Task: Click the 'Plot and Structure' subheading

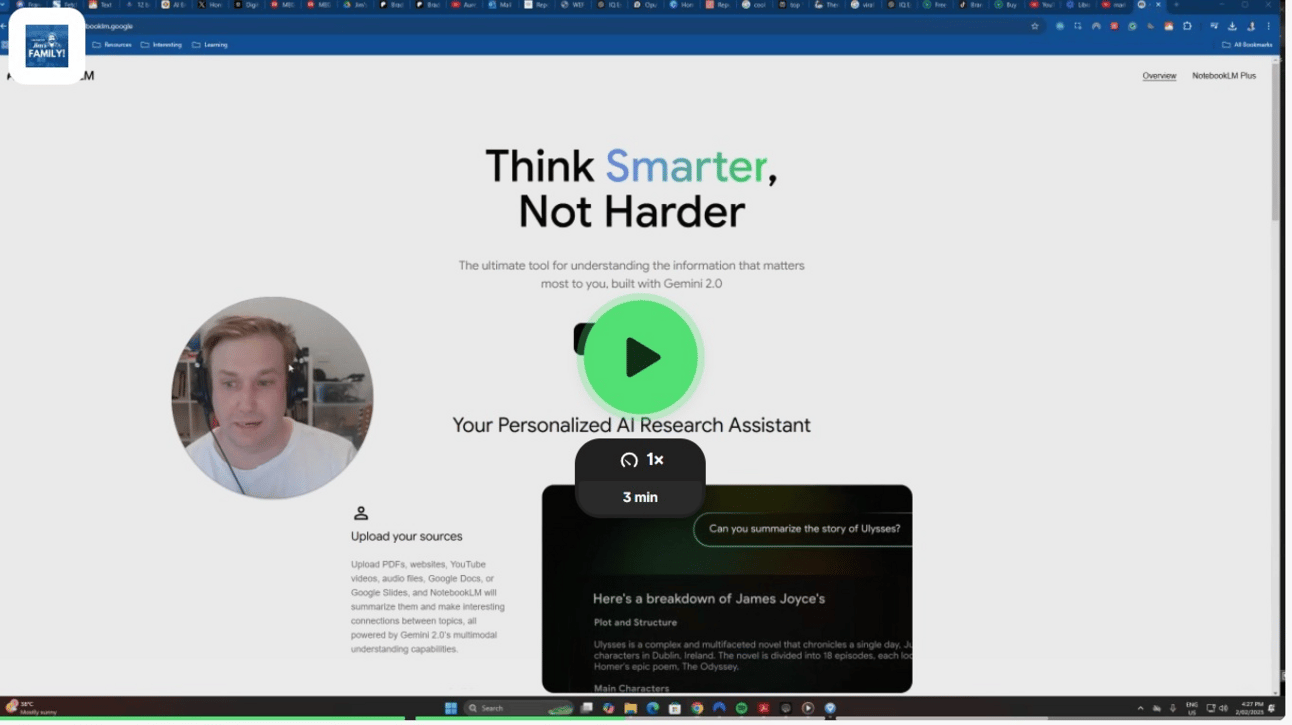Action: (x=635, y=622)
